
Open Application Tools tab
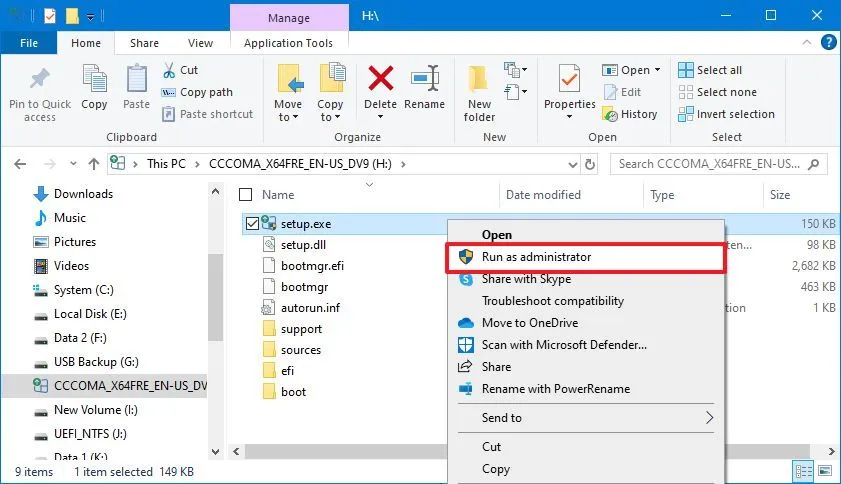click(288, 43)
